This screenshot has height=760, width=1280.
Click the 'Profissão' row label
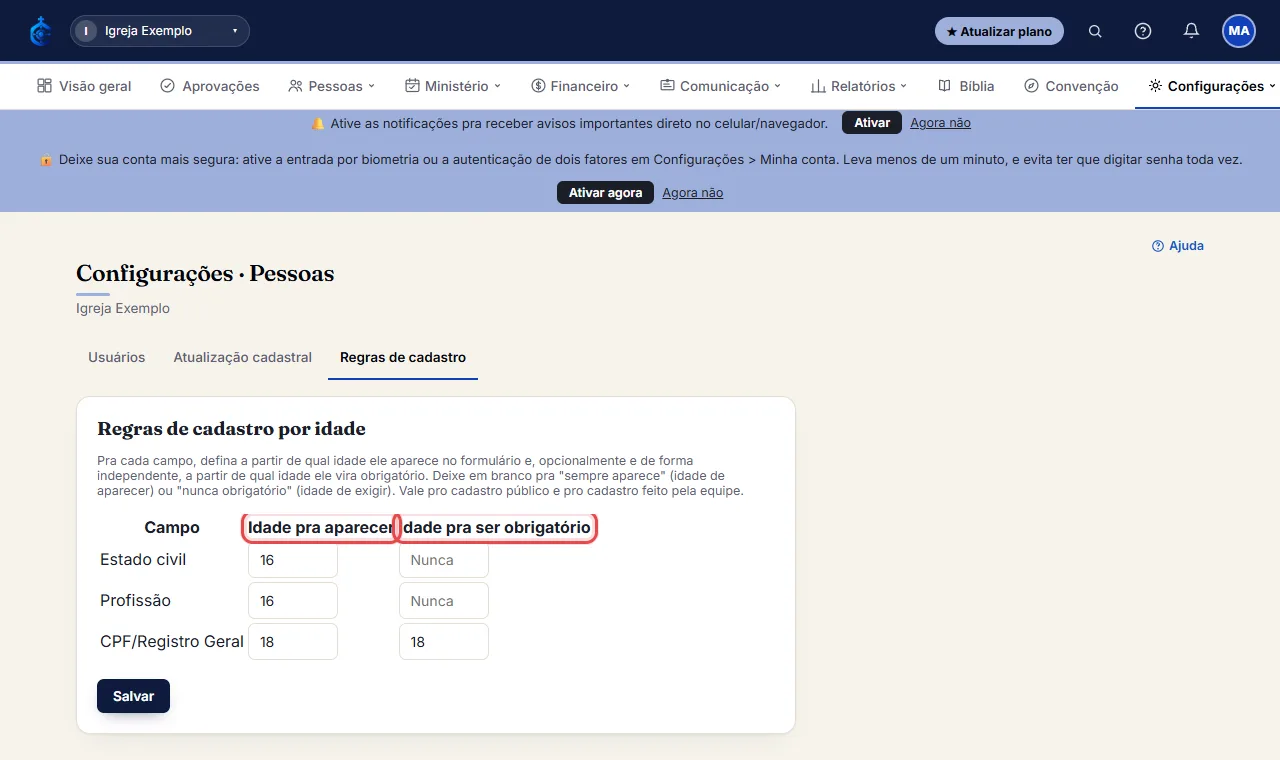135,601
